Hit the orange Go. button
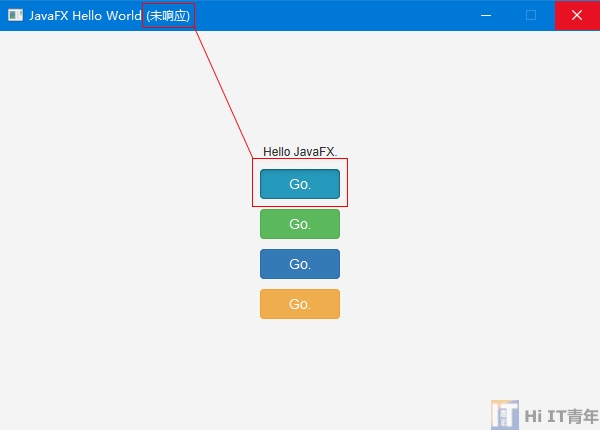The height and width of the screenshot is (430, 600). point(300,304)
